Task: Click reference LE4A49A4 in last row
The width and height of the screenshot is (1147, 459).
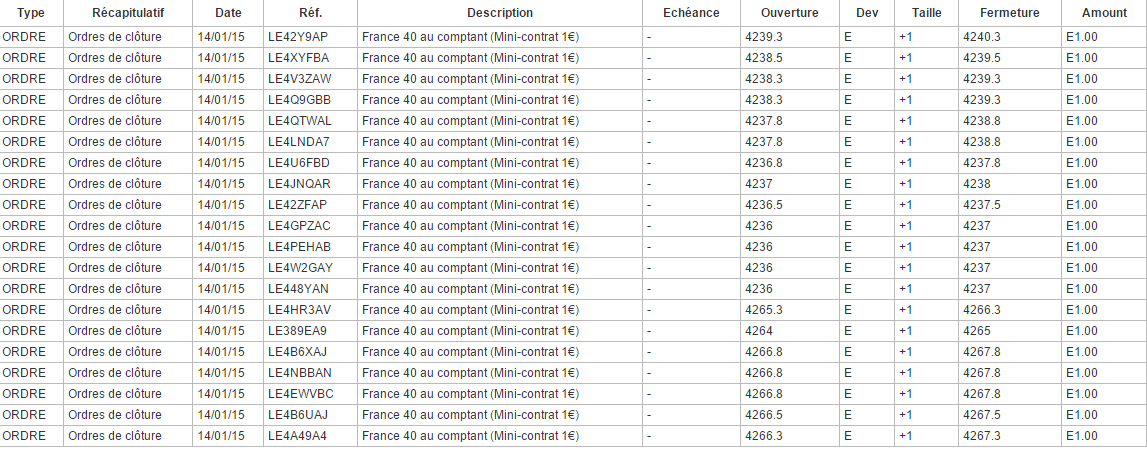Action: pyautogui.click(x=297, y=436)
